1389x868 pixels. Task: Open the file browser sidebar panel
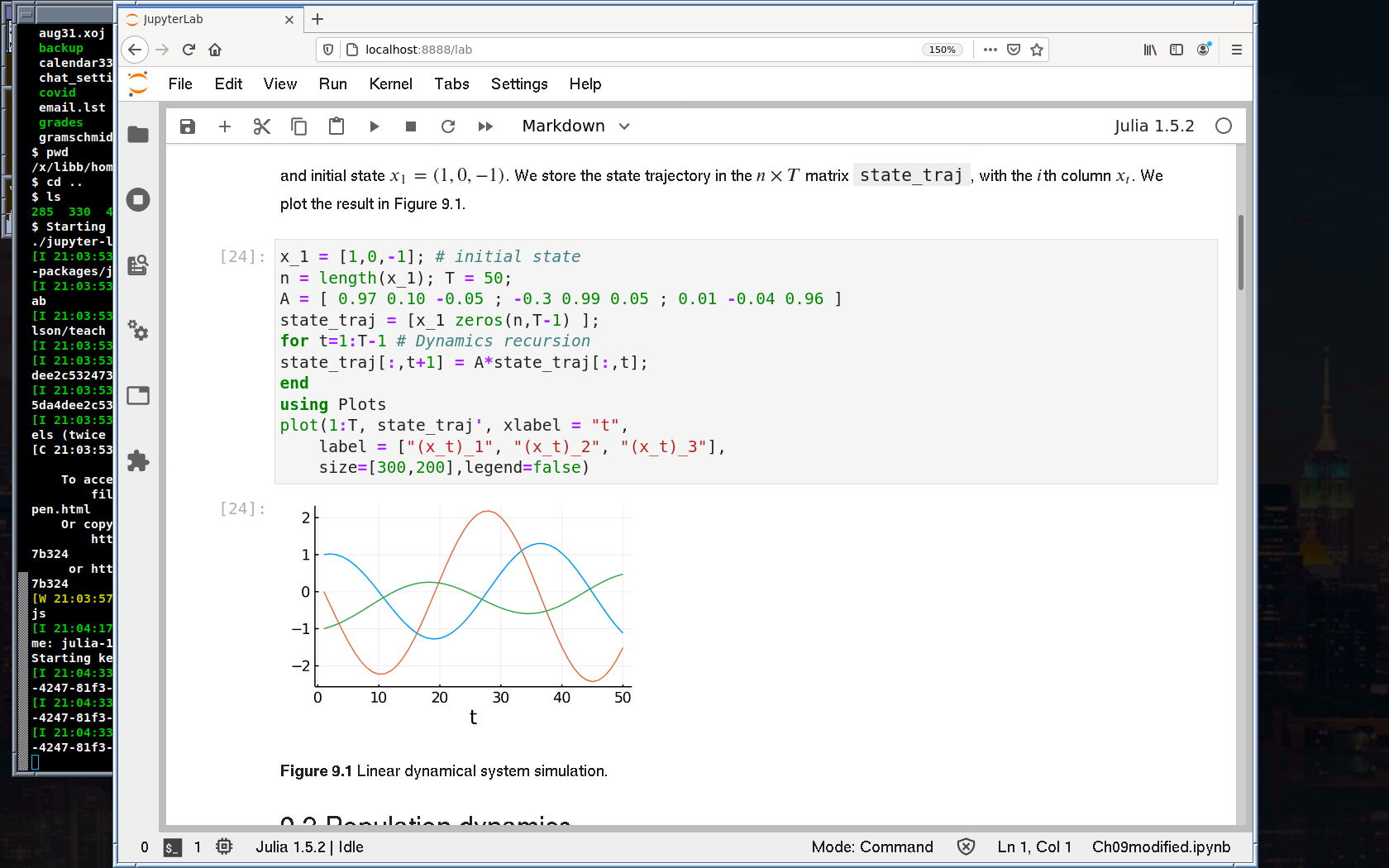[x=138, y=135]
